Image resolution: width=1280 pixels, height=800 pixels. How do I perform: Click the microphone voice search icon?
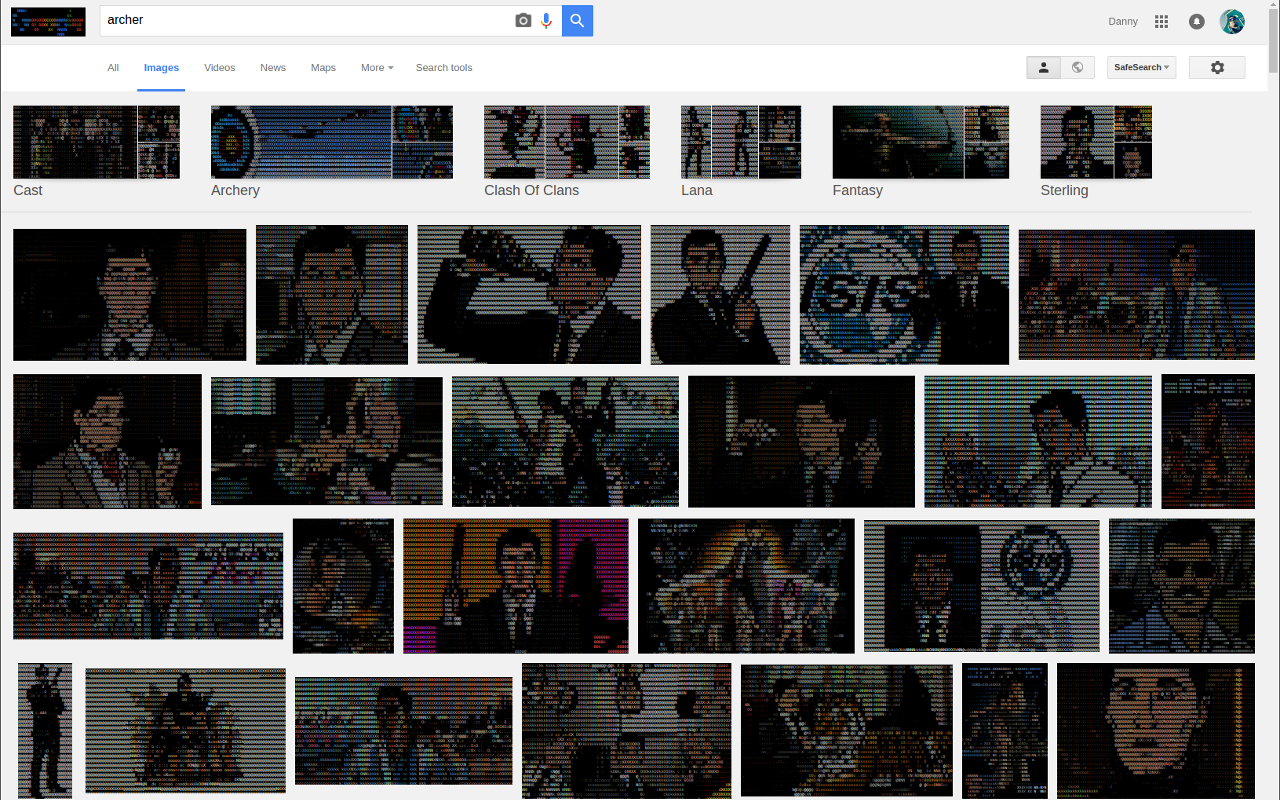click(x=546, y=21)
